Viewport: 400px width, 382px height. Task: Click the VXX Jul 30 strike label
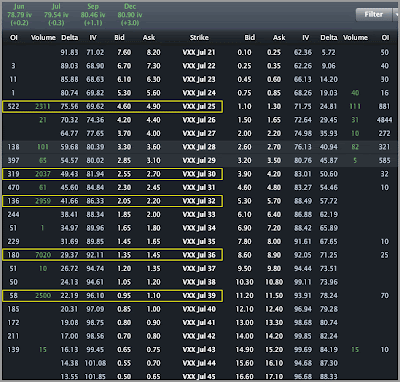pos(199,174)
